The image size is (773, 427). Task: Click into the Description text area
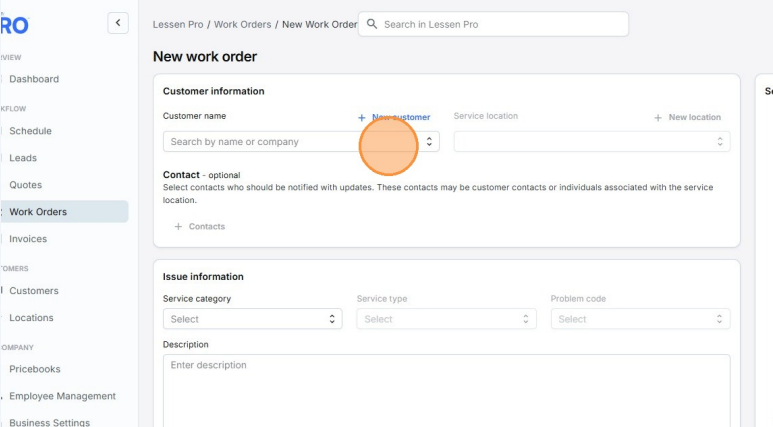[x=446, y=390]
